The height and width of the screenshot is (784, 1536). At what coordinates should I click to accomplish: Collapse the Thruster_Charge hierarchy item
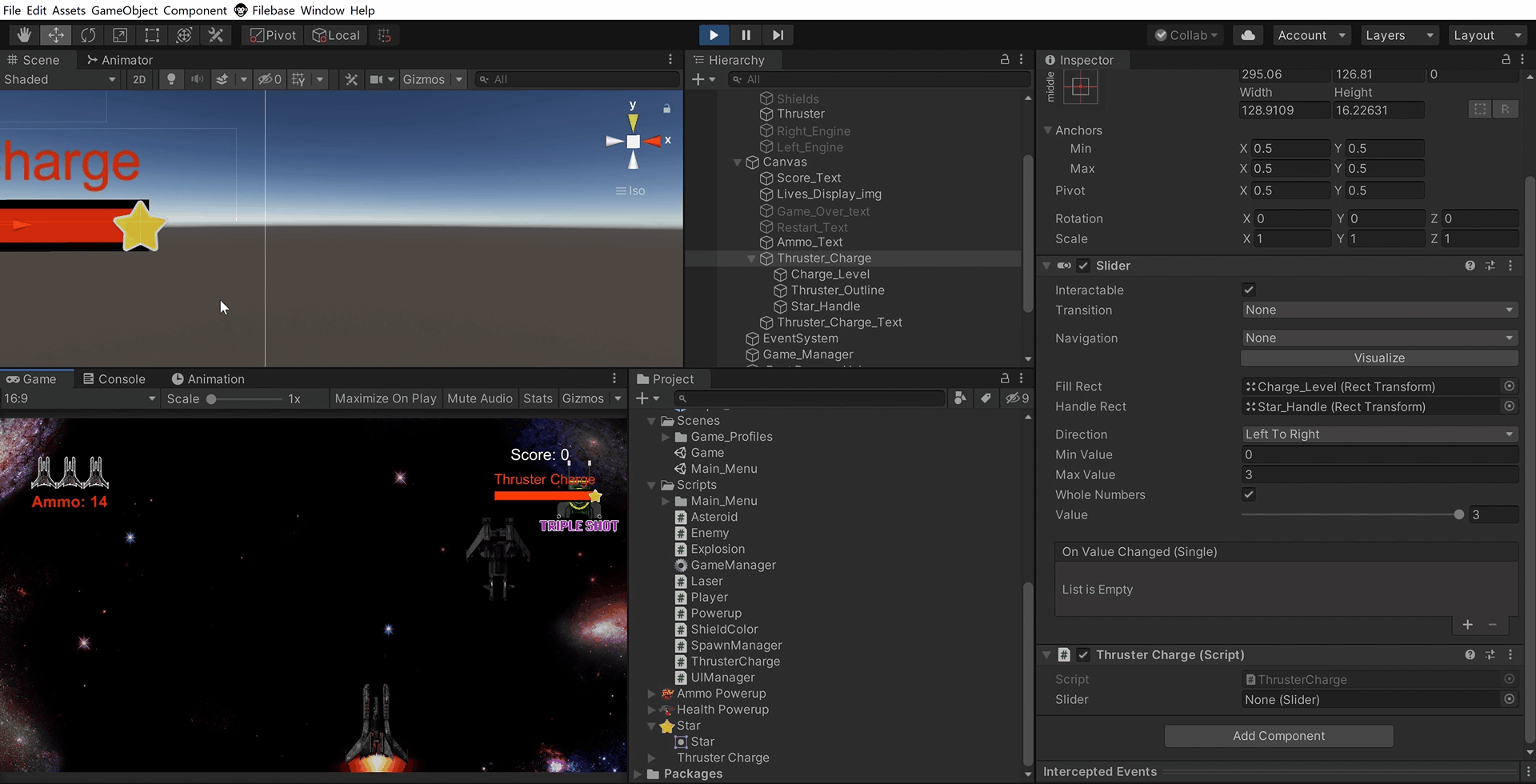751,258
